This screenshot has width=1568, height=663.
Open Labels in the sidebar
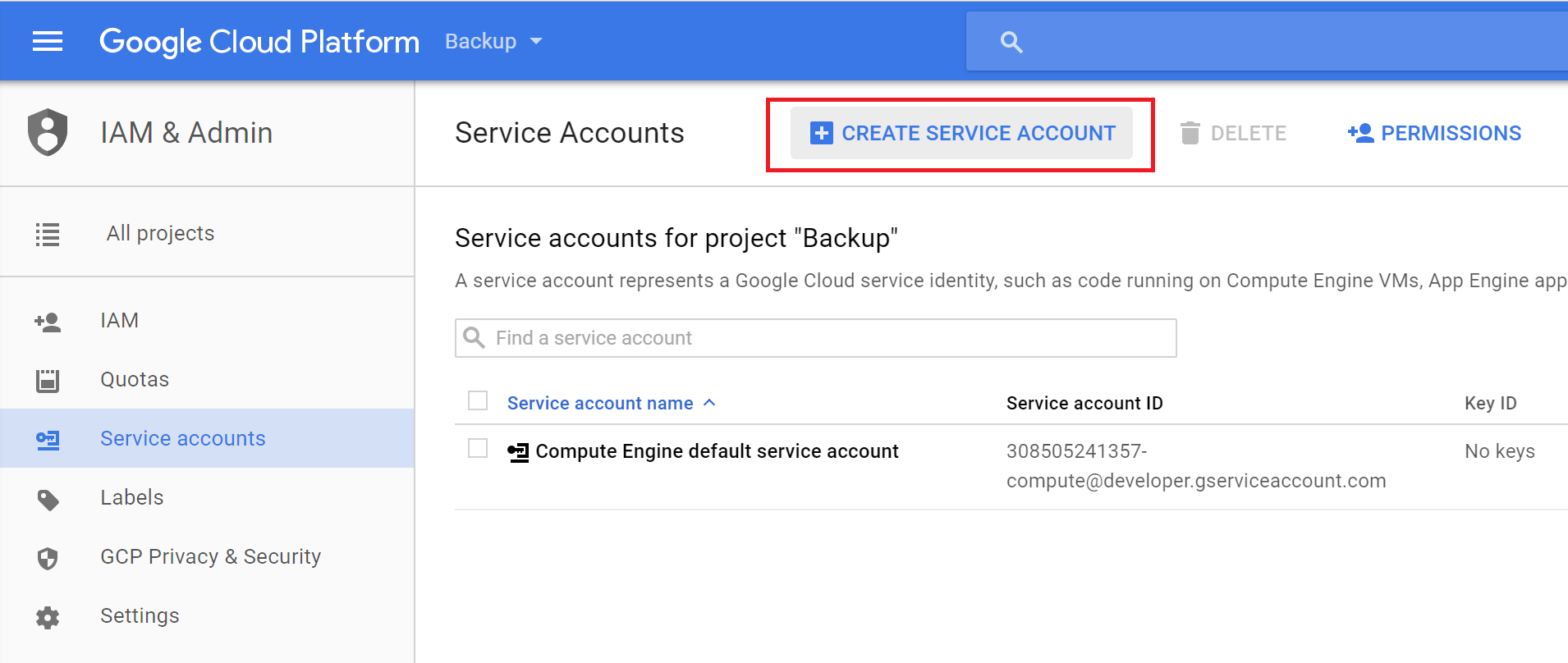tap(207, 497)
